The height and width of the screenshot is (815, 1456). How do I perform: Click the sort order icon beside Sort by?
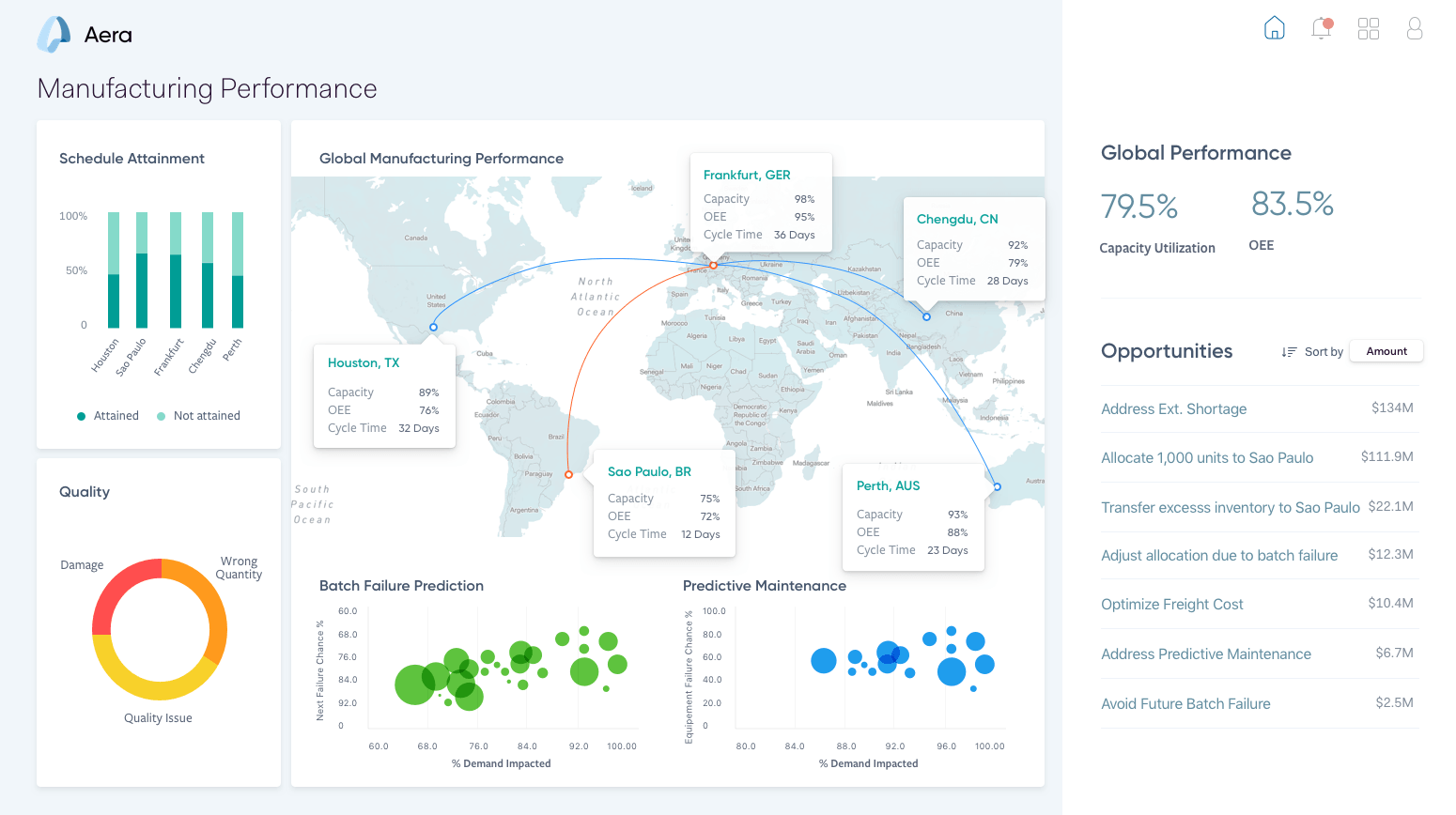(x=1289, y=352)
